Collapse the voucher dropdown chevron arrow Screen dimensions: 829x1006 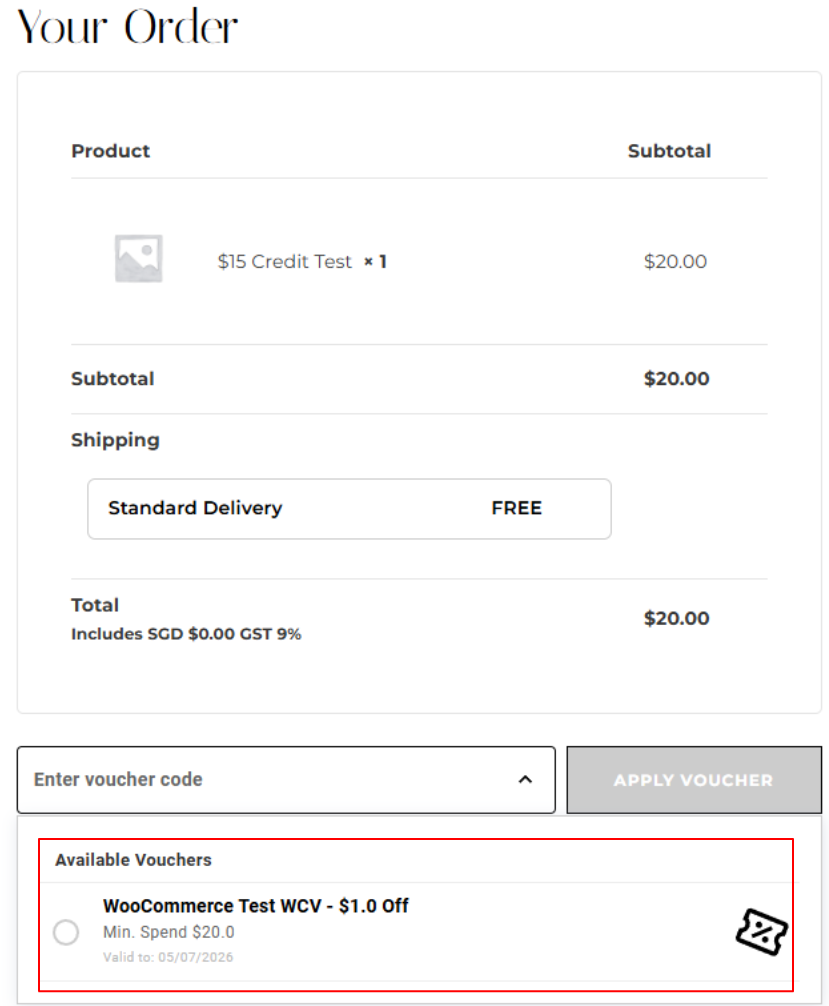525,780
